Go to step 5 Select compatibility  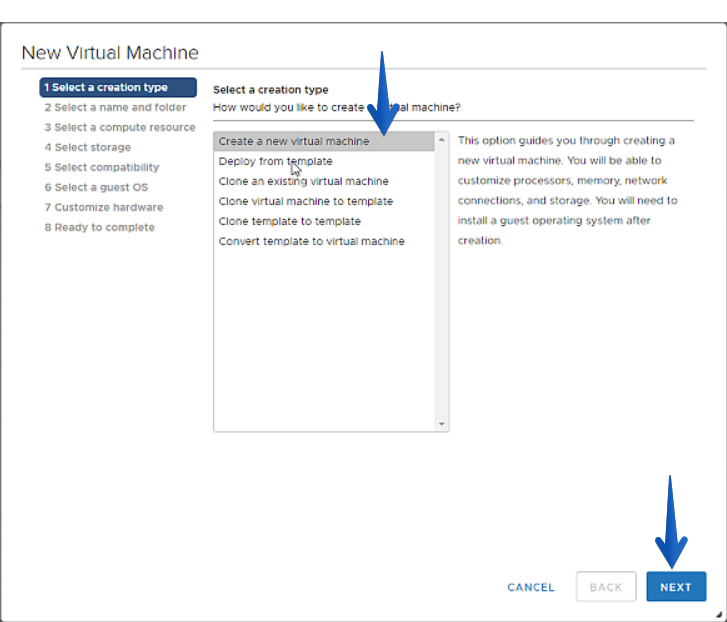(x=102, y=167)
